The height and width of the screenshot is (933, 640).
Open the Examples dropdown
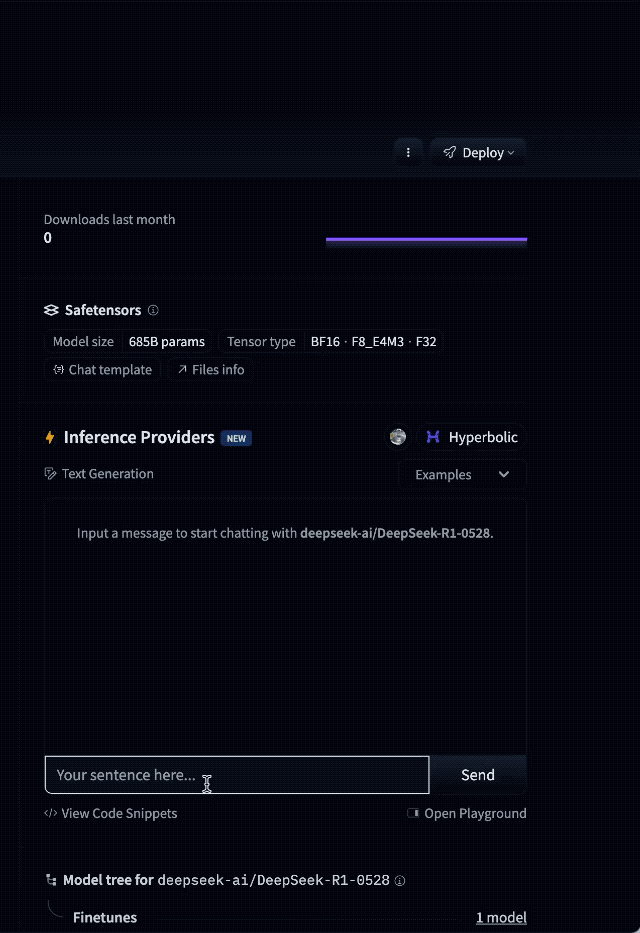coord(461,473)
